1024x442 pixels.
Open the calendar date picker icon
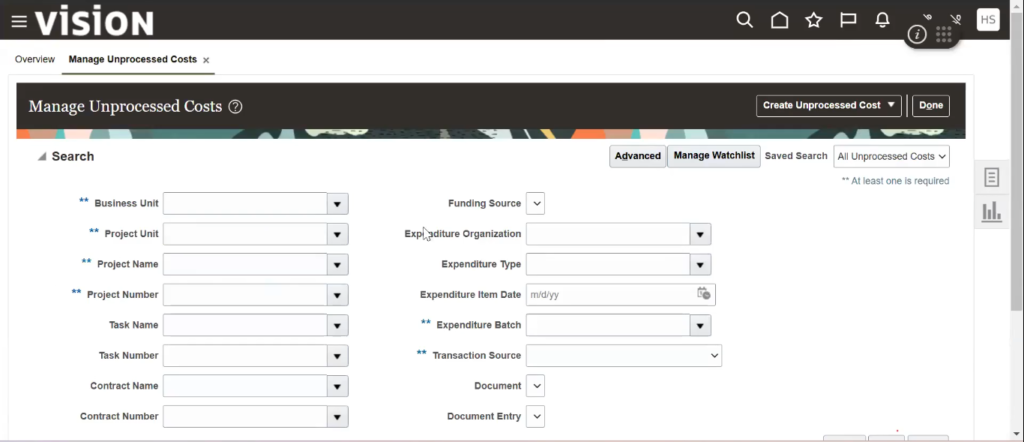703,294
